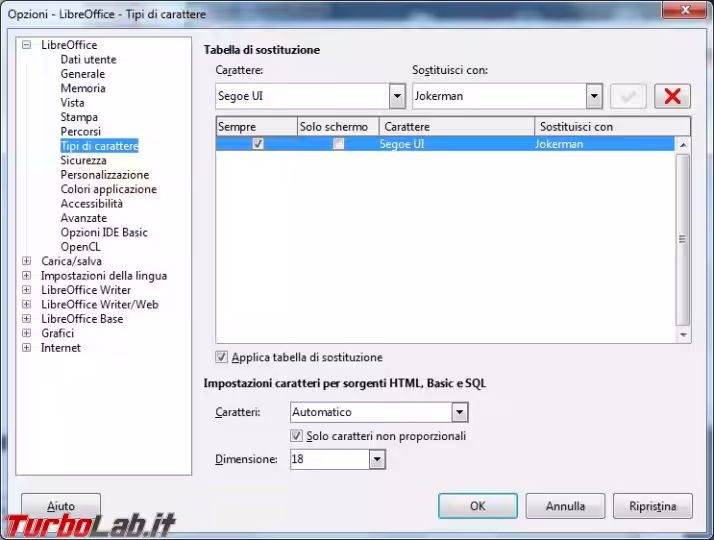Click the Jokerman cell in the substitution row

tap(559, 144)
